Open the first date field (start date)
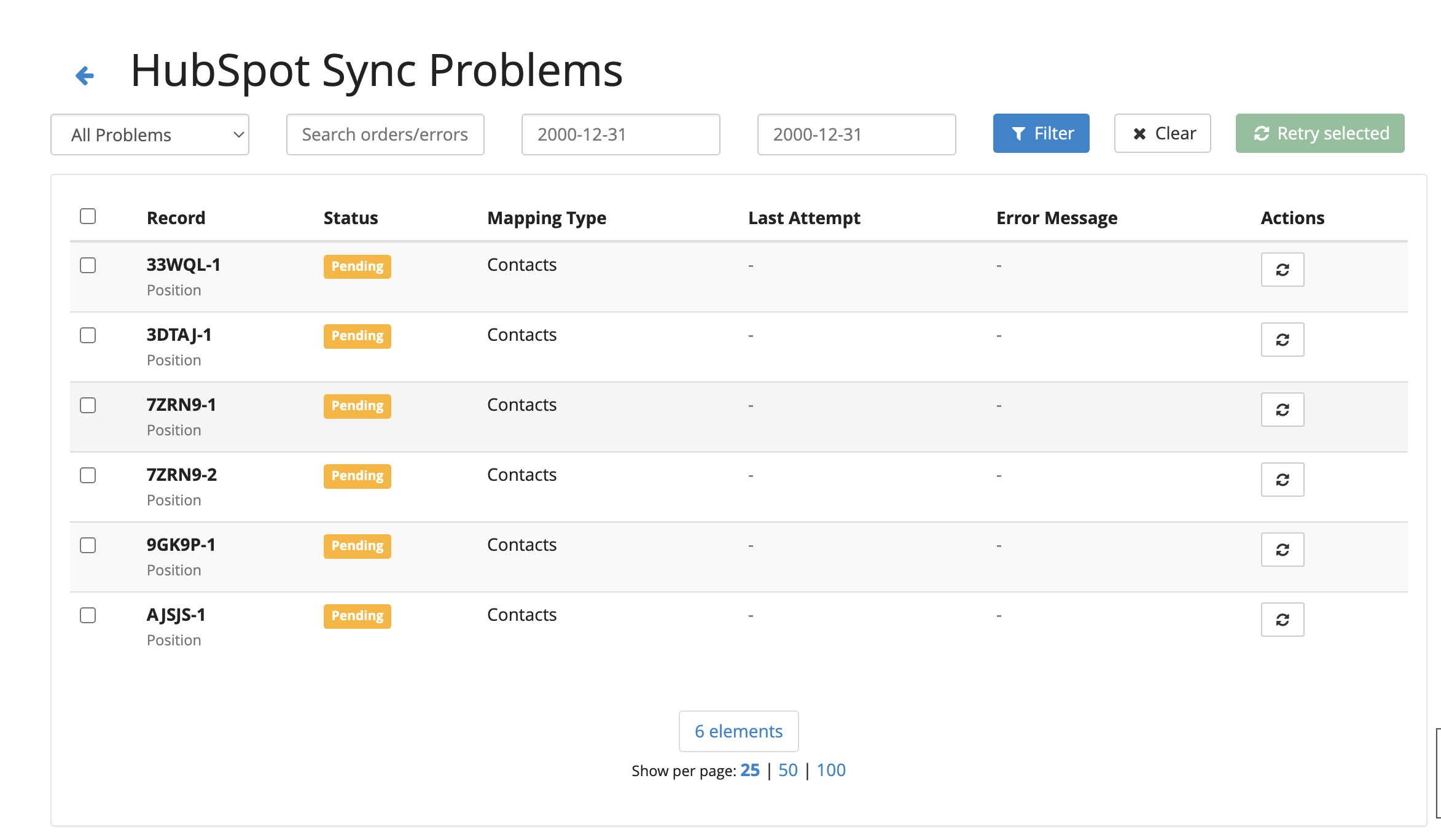This screenshot has height=840, width=1441. (621, 134)
